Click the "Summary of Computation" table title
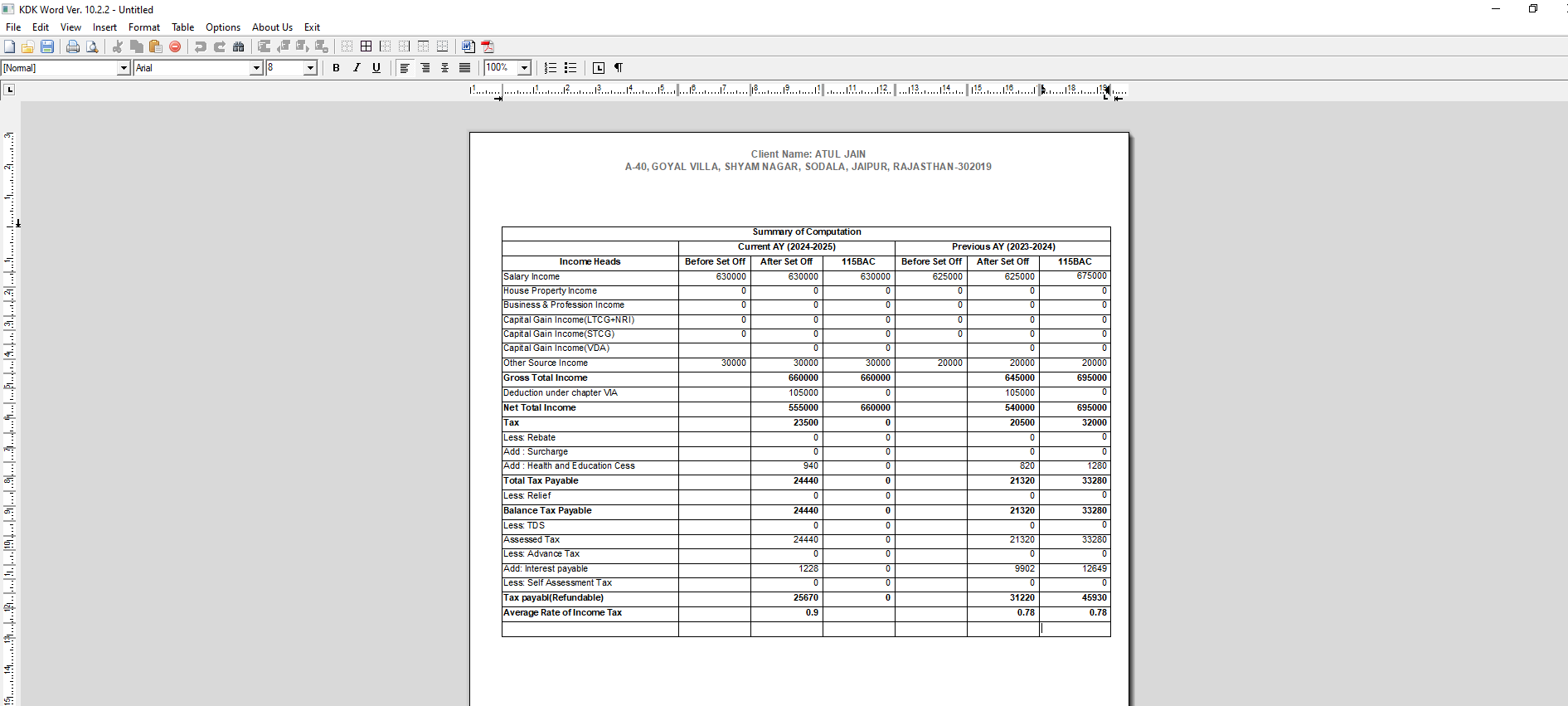The width and height of the screenshot is (1568, 706). click(806, 232)
